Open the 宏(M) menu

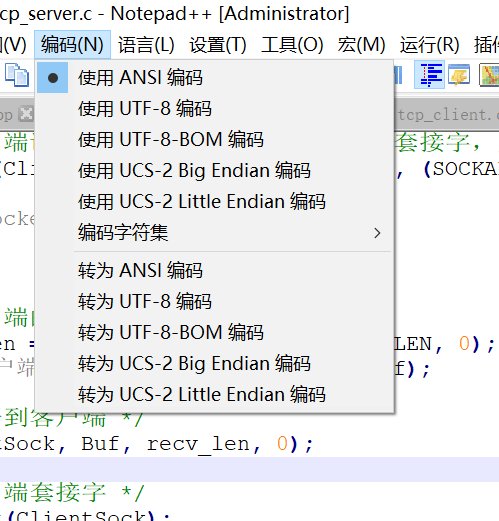point(361,45)
